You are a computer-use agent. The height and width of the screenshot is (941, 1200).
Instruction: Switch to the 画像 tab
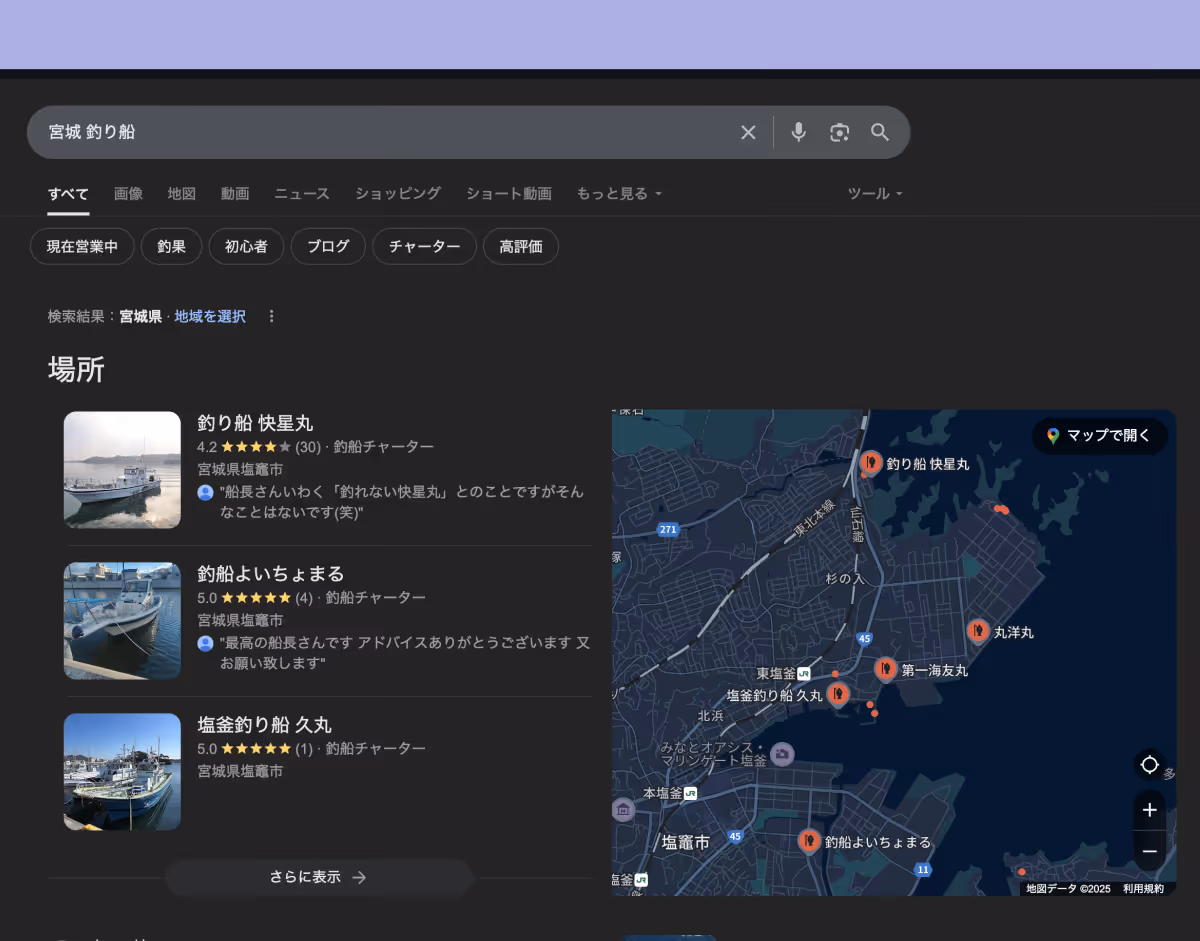[x=128, y=193]
